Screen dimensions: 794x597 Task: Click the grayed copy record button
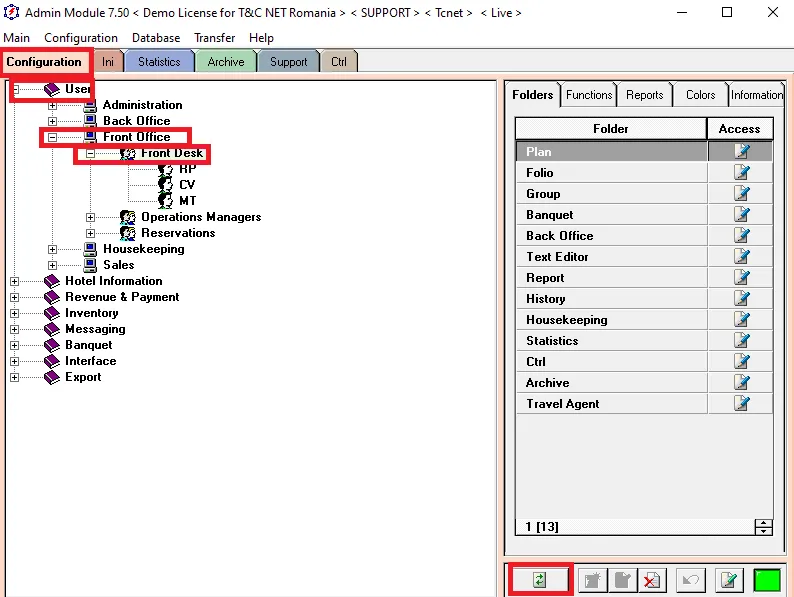(622, 580)
